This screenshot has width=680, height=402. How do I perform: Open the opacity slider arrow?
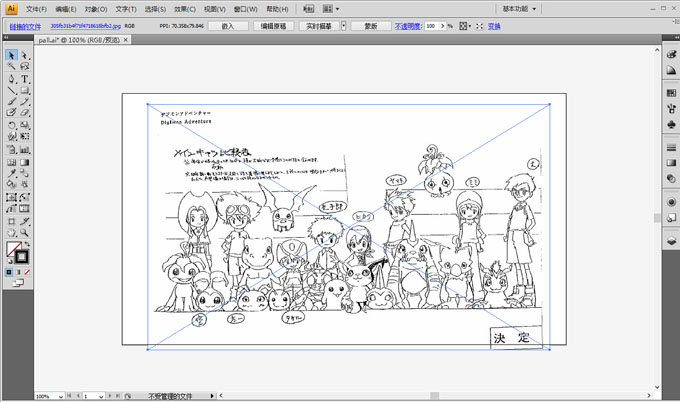point(443,26)
